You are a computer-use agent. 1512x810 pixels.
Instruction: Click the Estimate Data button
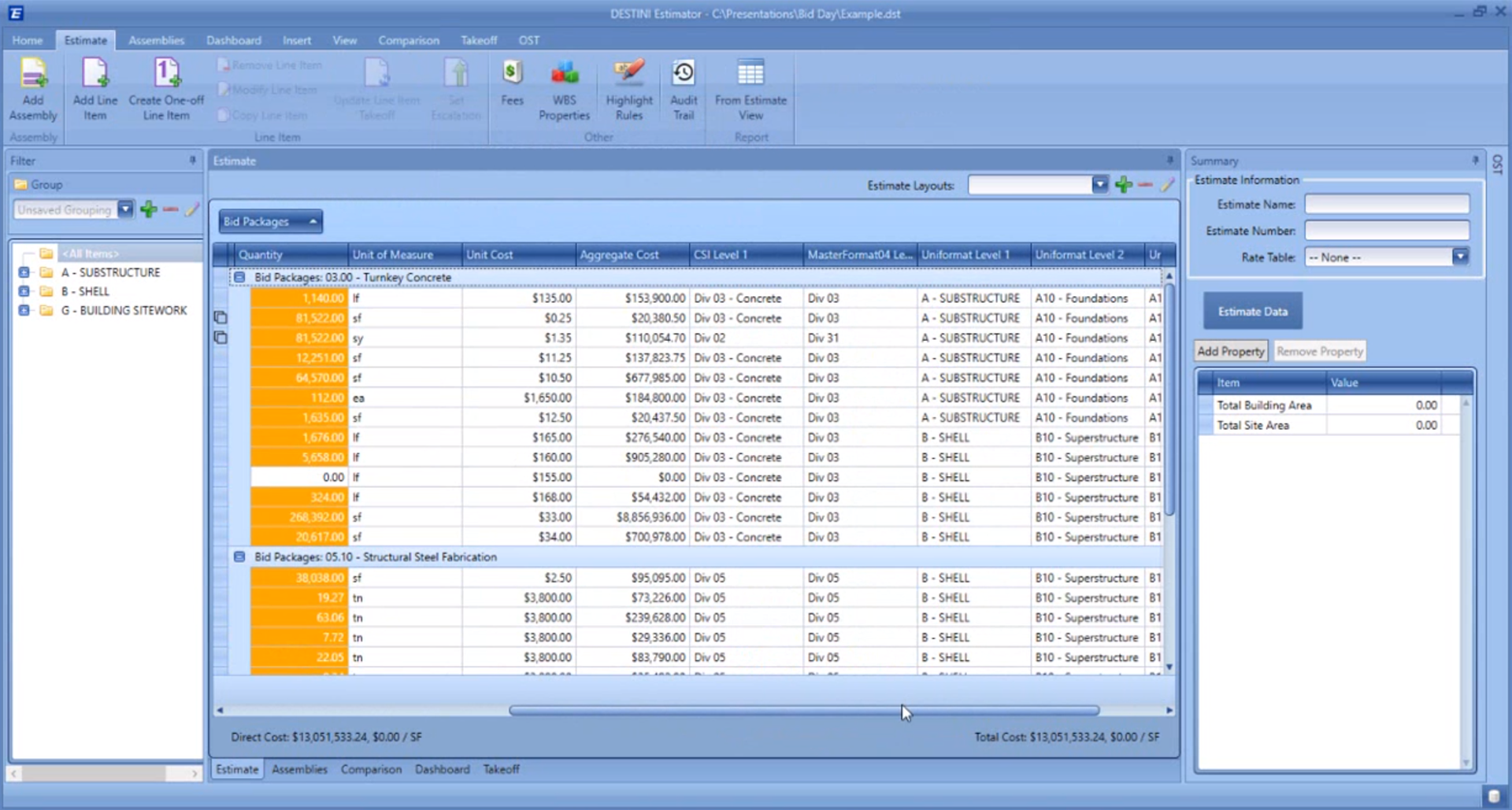[1252, 311]
